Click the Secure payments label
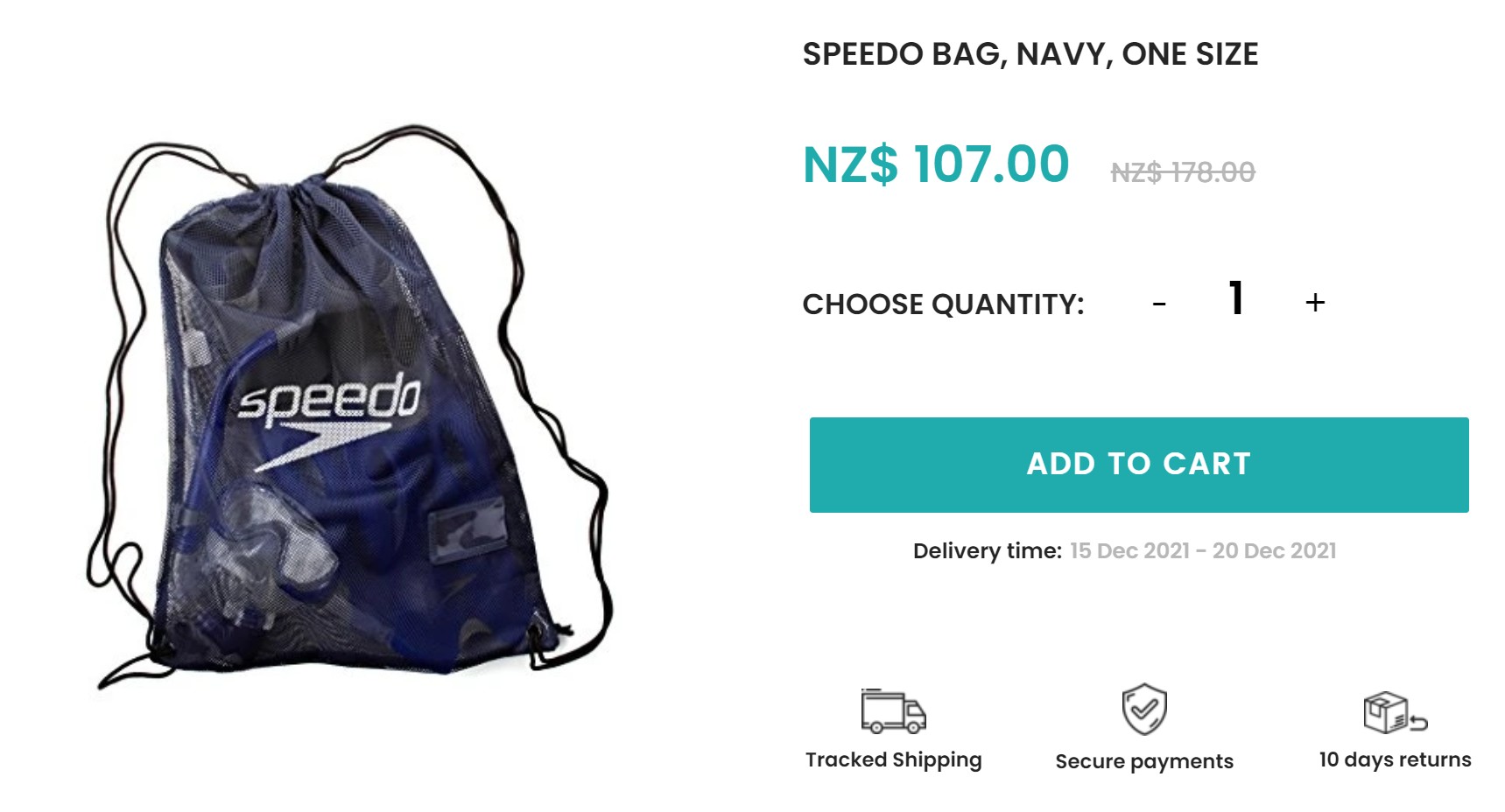The width and height of the screenshot is (1505, 812). (1144, 762)
